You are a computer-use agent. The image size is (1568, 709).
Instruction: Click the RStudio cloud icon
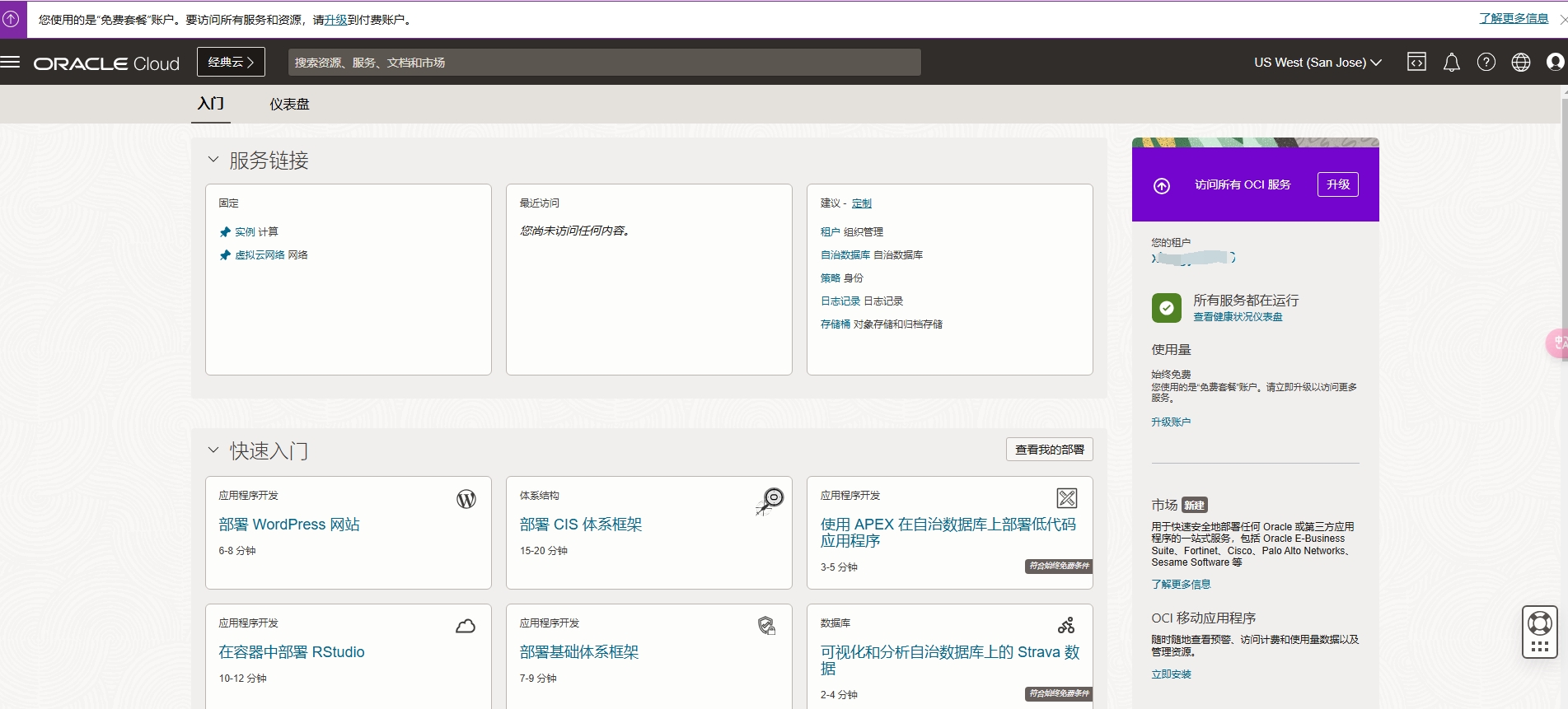click(466, 627)
